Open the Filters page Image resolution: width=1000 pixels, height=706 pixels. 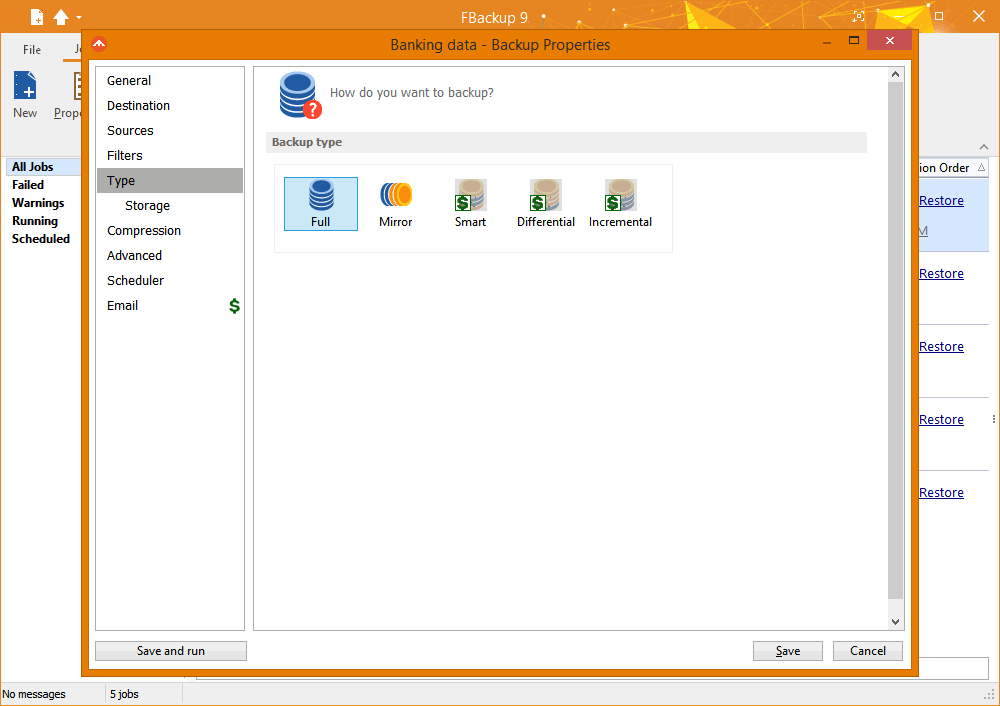[x=170, y=156]
